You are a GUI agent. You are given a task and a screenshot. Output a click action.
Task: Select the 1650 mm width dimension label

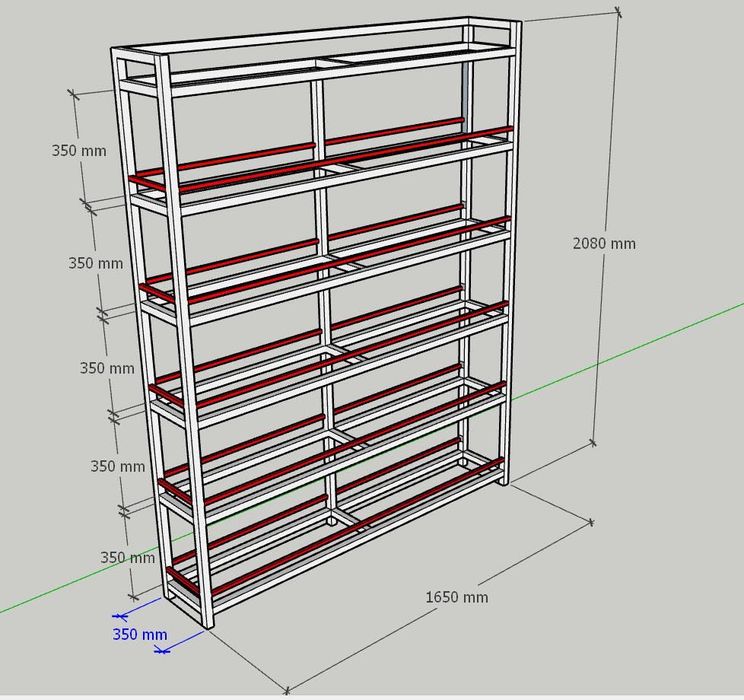pyautogui.click(x=456, y=597)
